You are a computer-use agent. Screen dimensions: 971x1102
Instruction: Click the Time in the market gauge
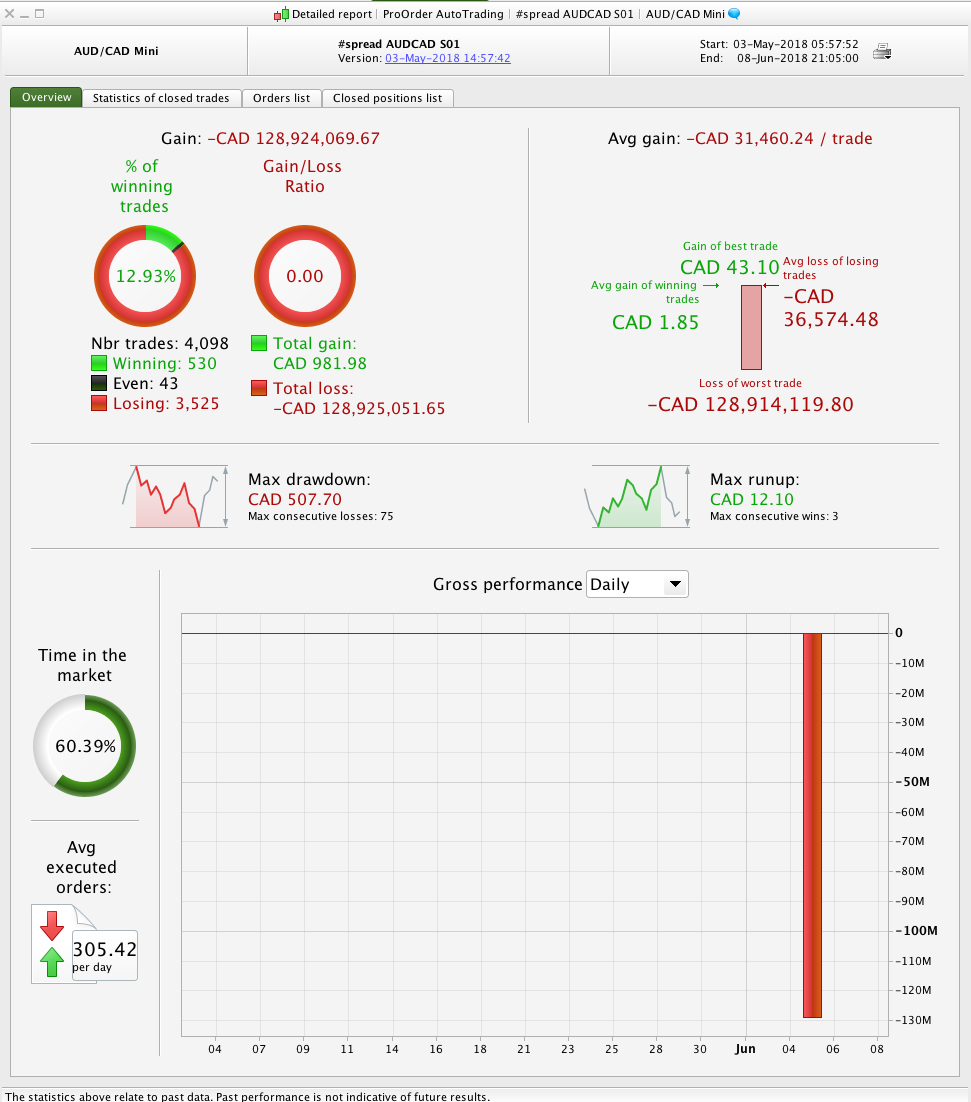tap(84, 746)
